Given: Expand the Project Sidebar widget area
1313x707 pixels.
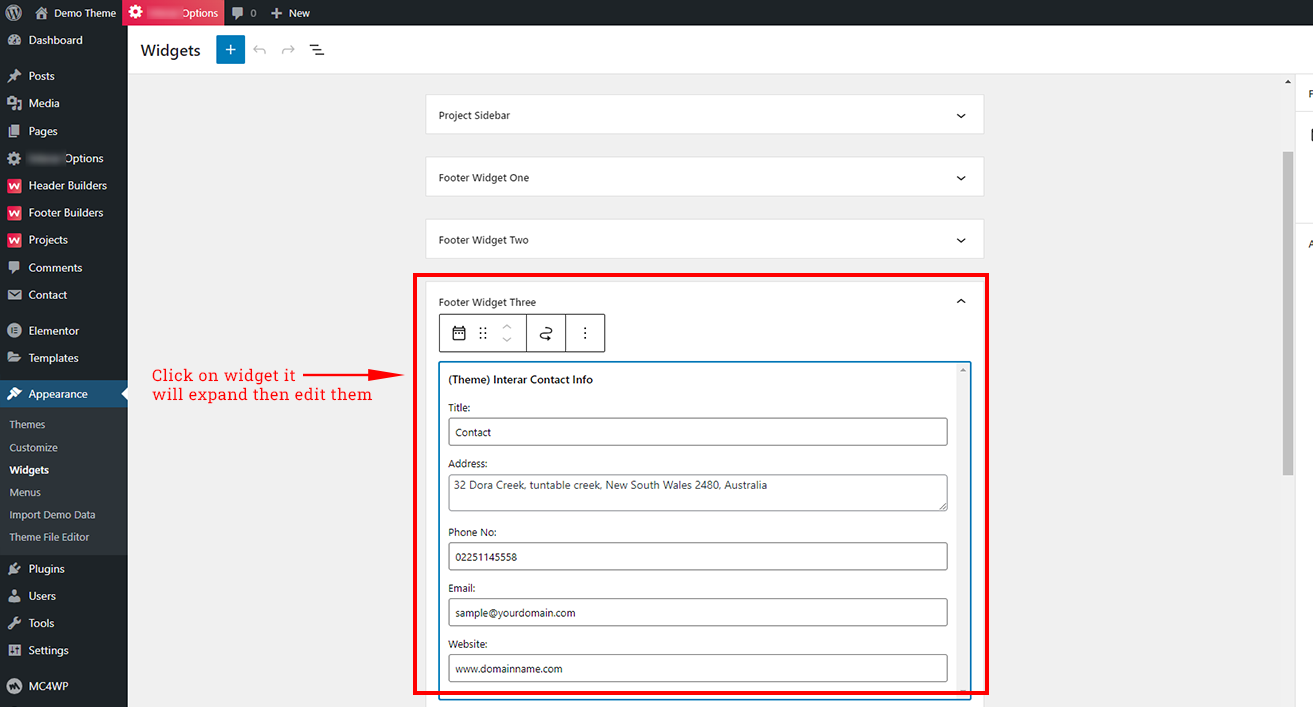Looking at the screenshot, I should click(x=960, y=116).
